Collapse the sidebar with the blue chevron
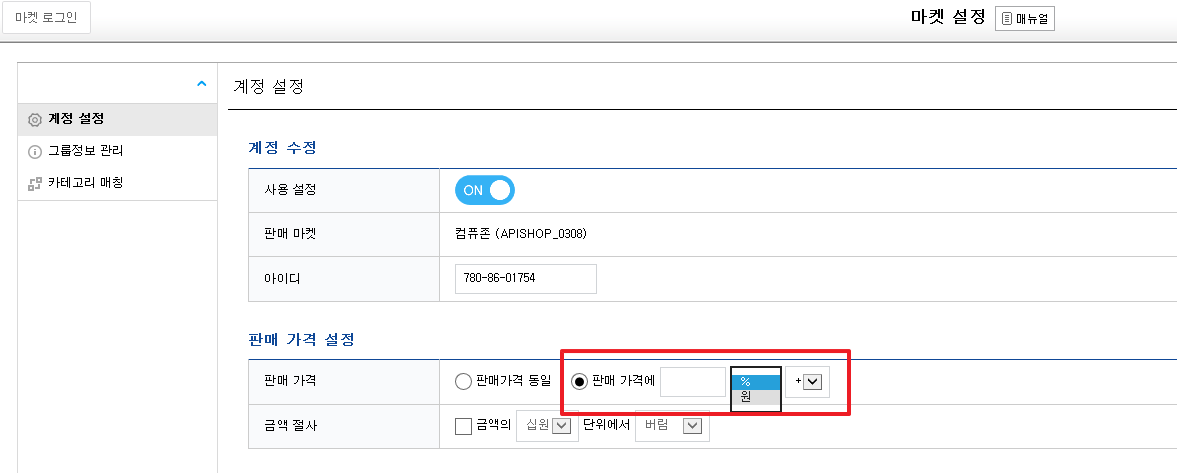The height and width of the screenshot is (473, 1177). [201, 83]
